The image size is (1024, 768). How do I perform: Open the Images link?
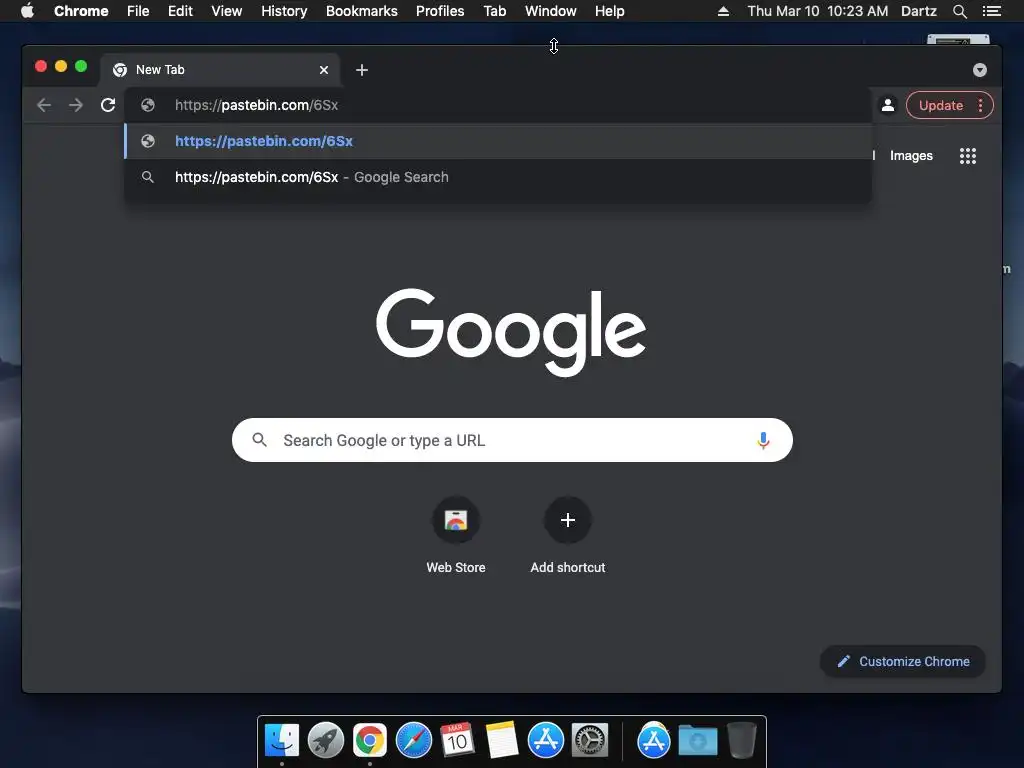click(x=911, y=155)
